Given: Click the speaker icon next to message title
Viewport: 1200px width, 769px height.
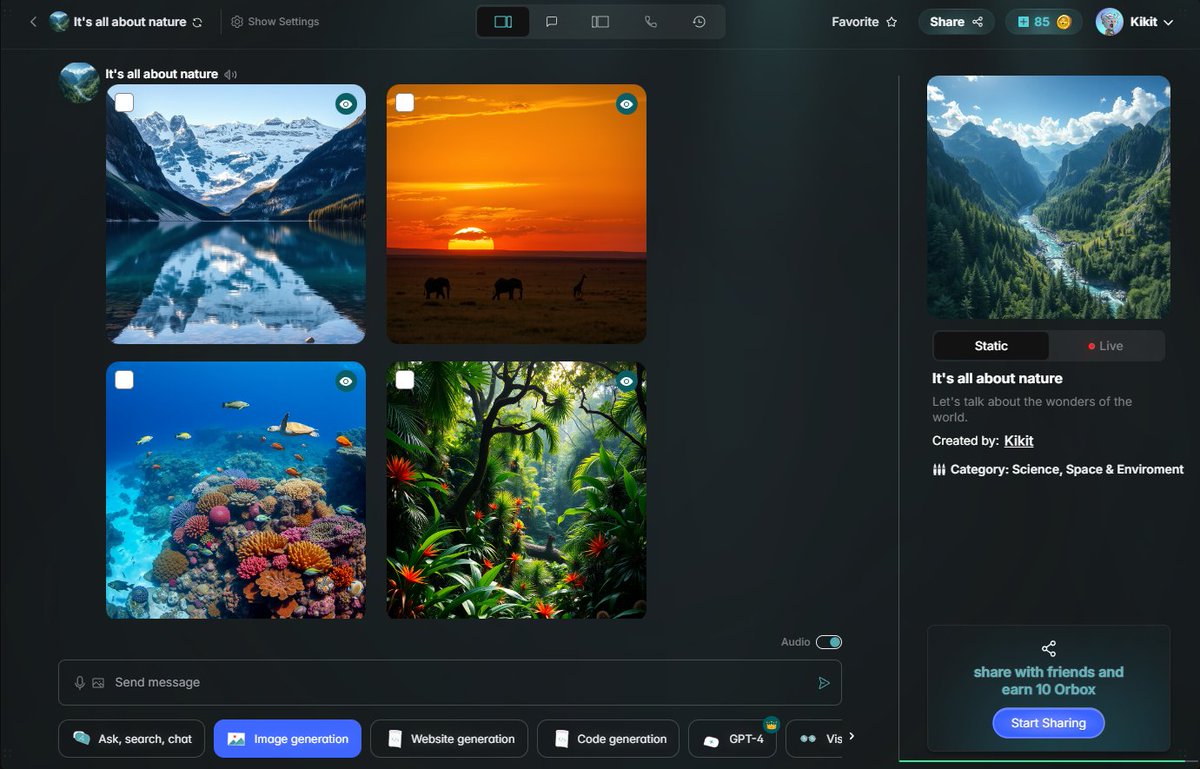Looking at the screenshot, I should click(231, 74).
